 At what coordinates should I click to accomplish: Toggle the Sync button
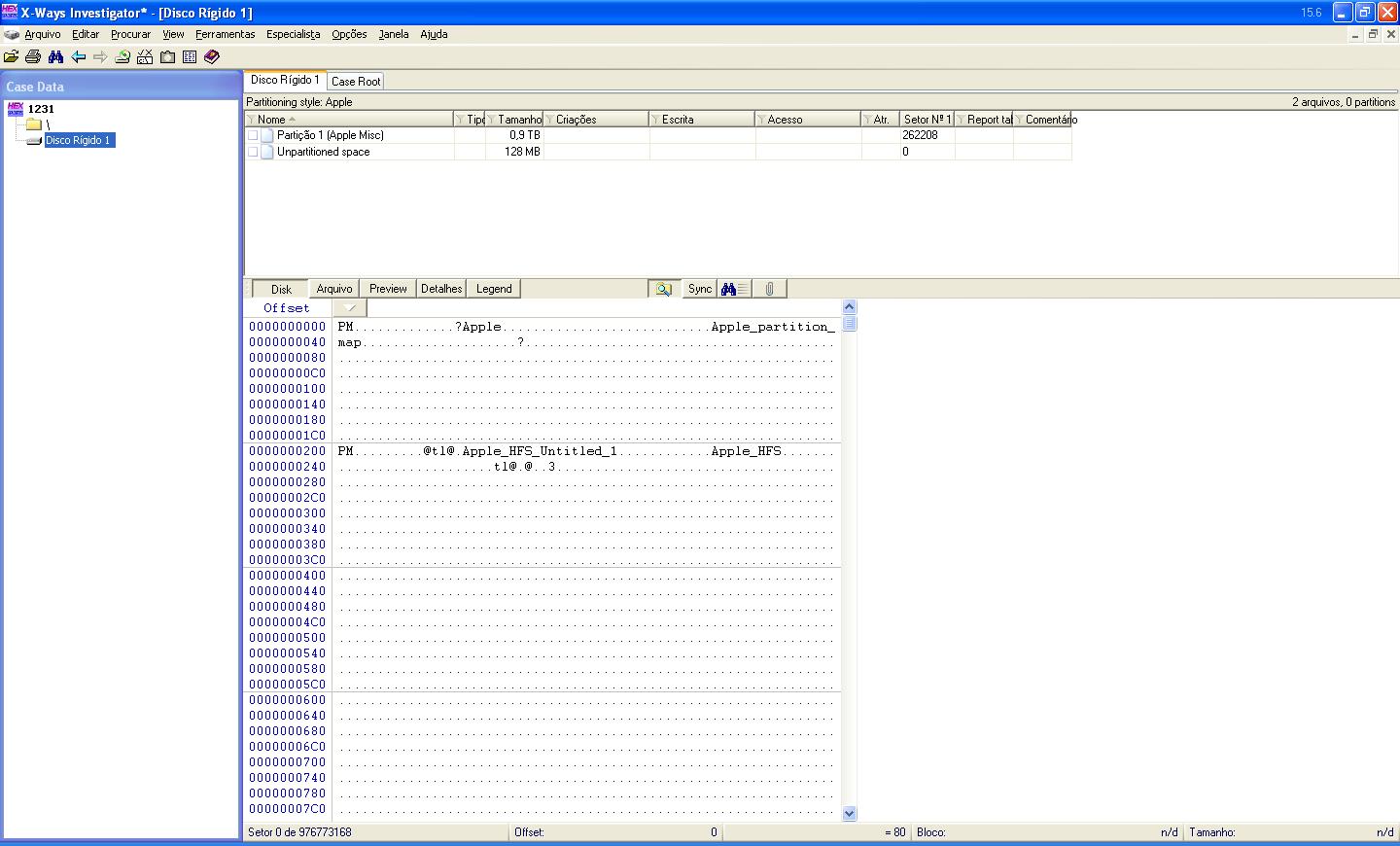(x=700, y=289)
